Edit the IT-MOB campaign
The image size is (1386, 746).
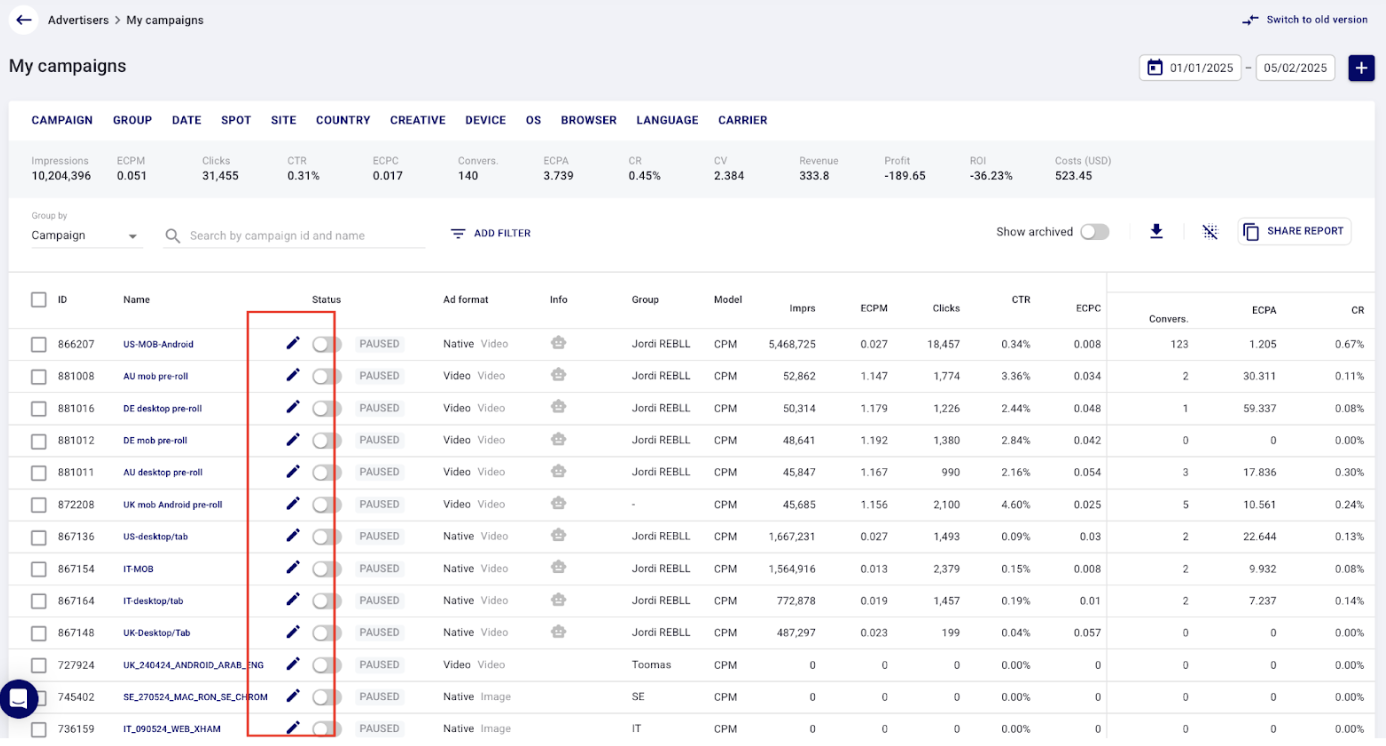click(293, 567)
